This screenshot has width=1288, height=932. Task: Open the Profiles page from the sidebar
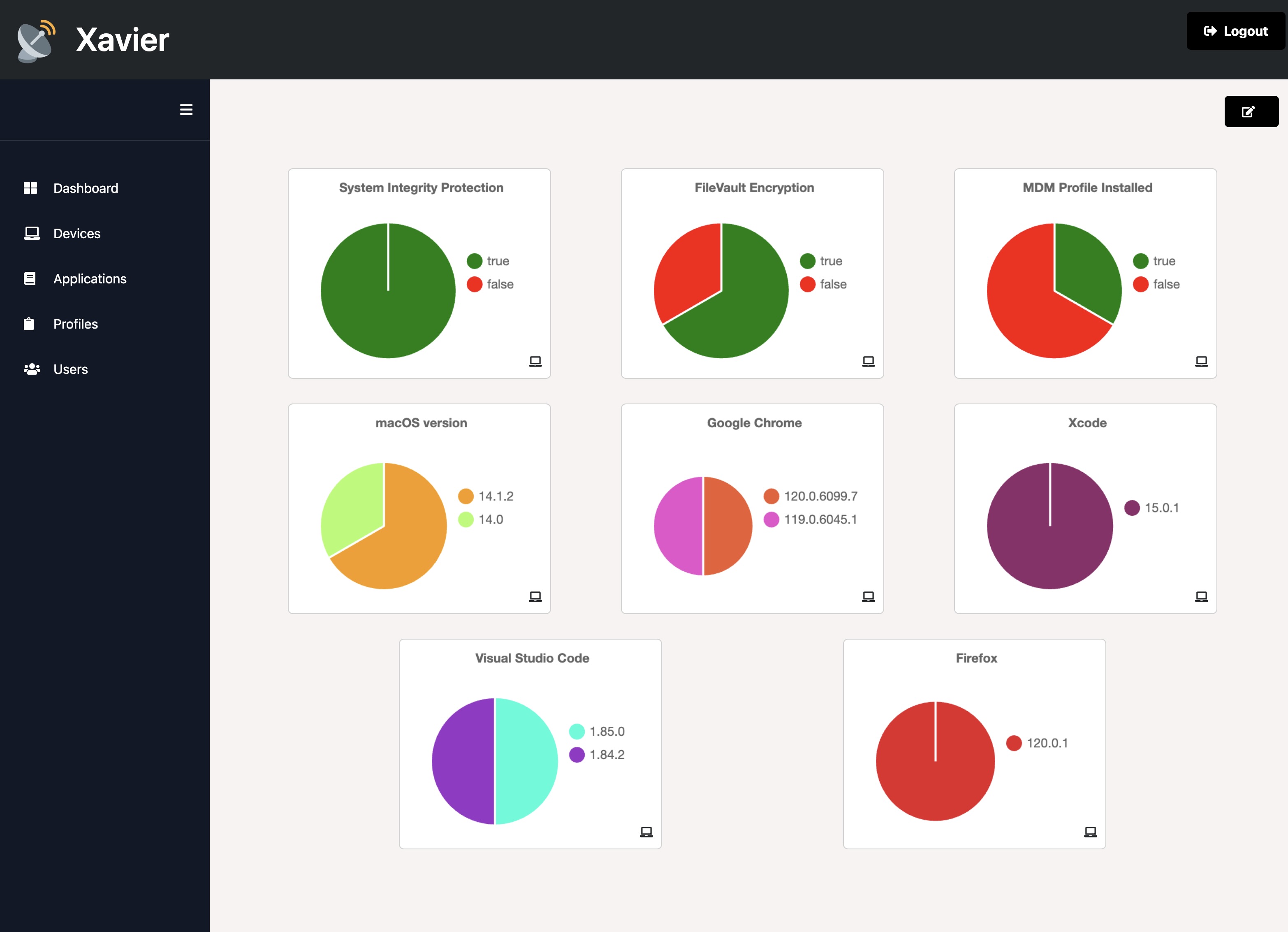coord(76,324)
